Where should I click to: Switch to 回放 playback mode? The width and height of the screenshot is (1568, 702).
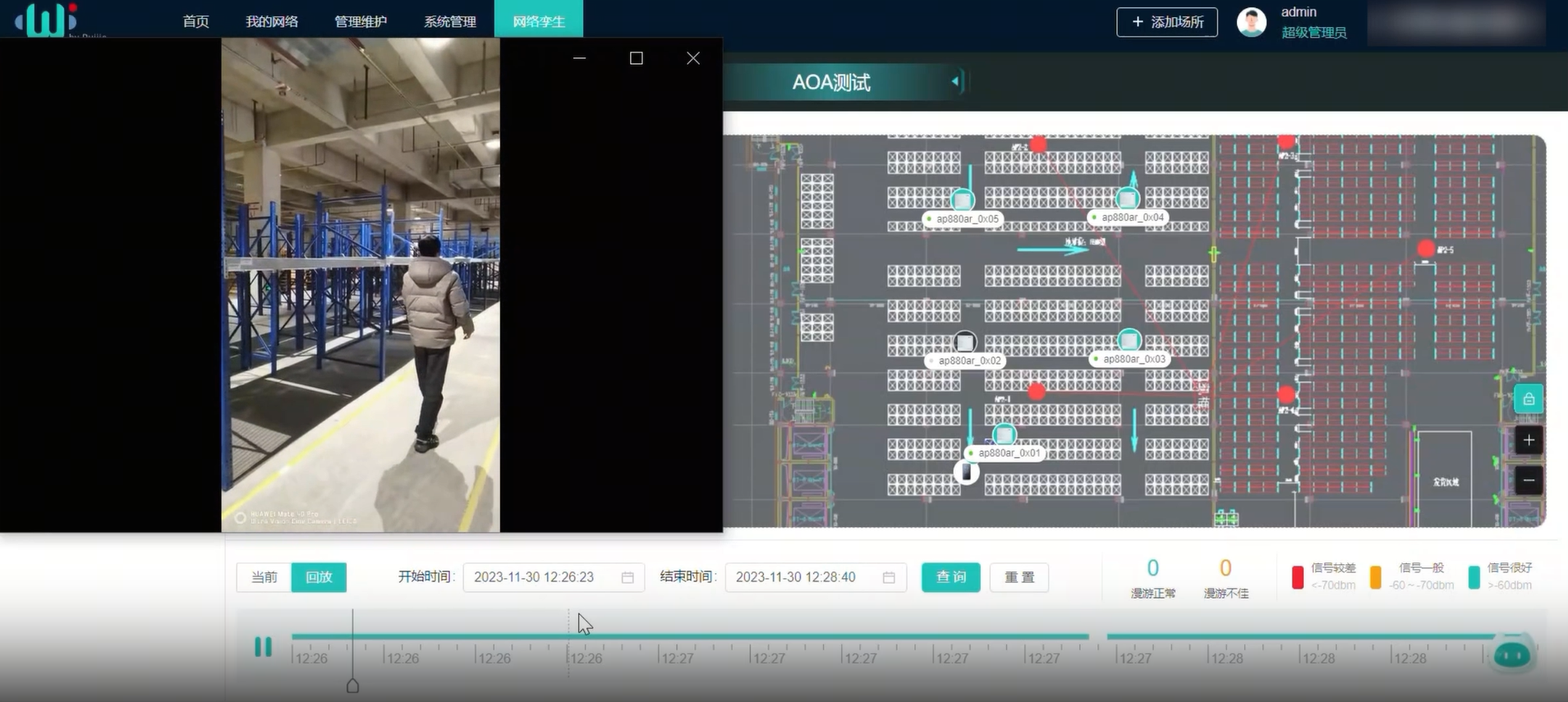[319, 577]
